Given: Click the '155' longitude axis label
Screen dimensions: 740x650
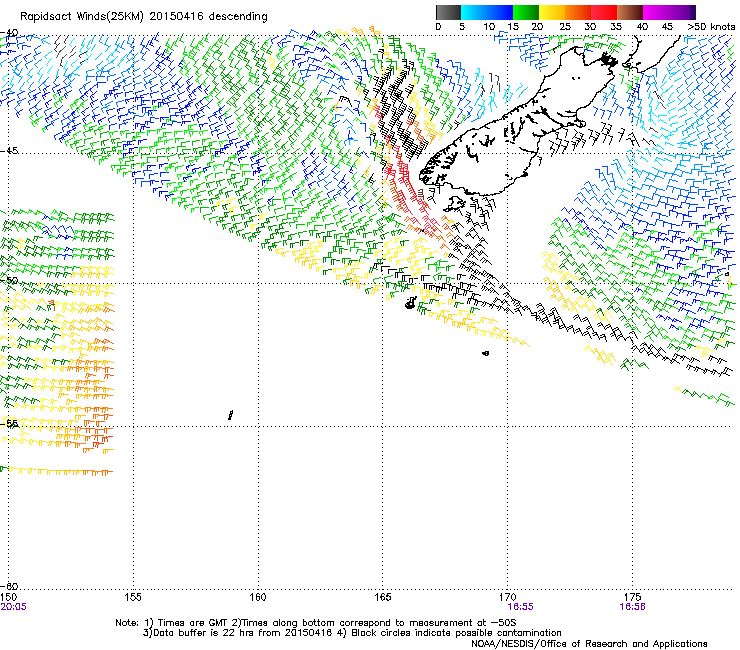Looking at the screenshot, I should click(133, 597).
